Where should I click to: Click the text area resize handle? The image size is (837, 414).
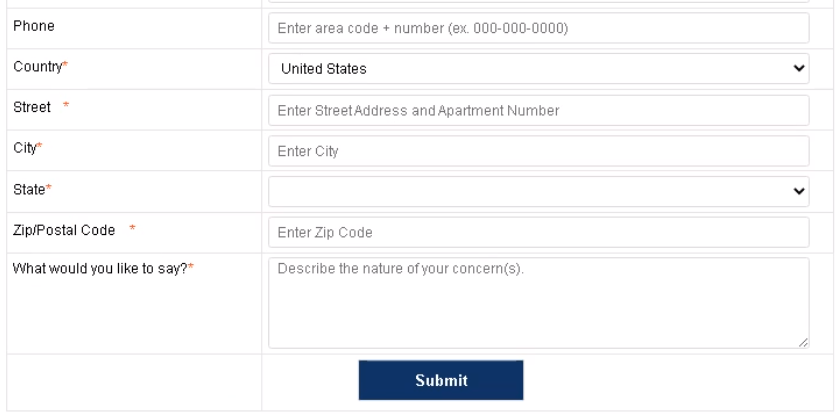point(803,342)
